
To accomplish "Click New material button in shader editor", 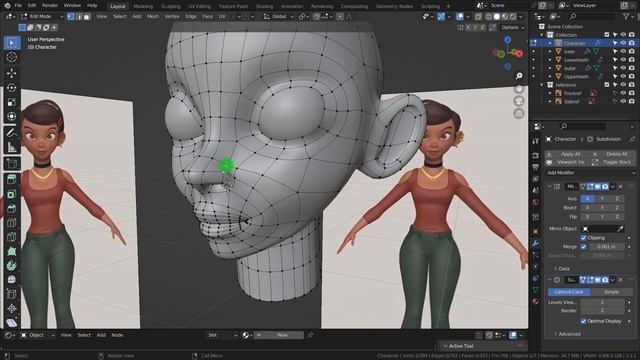I will click(x=279, y=335).
